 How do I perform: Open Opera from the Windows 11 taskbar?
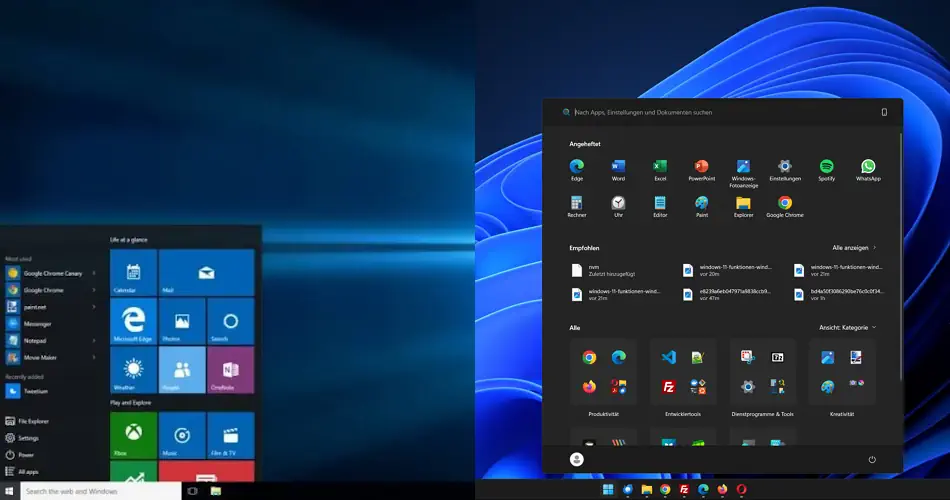click(x=742, y=489)
